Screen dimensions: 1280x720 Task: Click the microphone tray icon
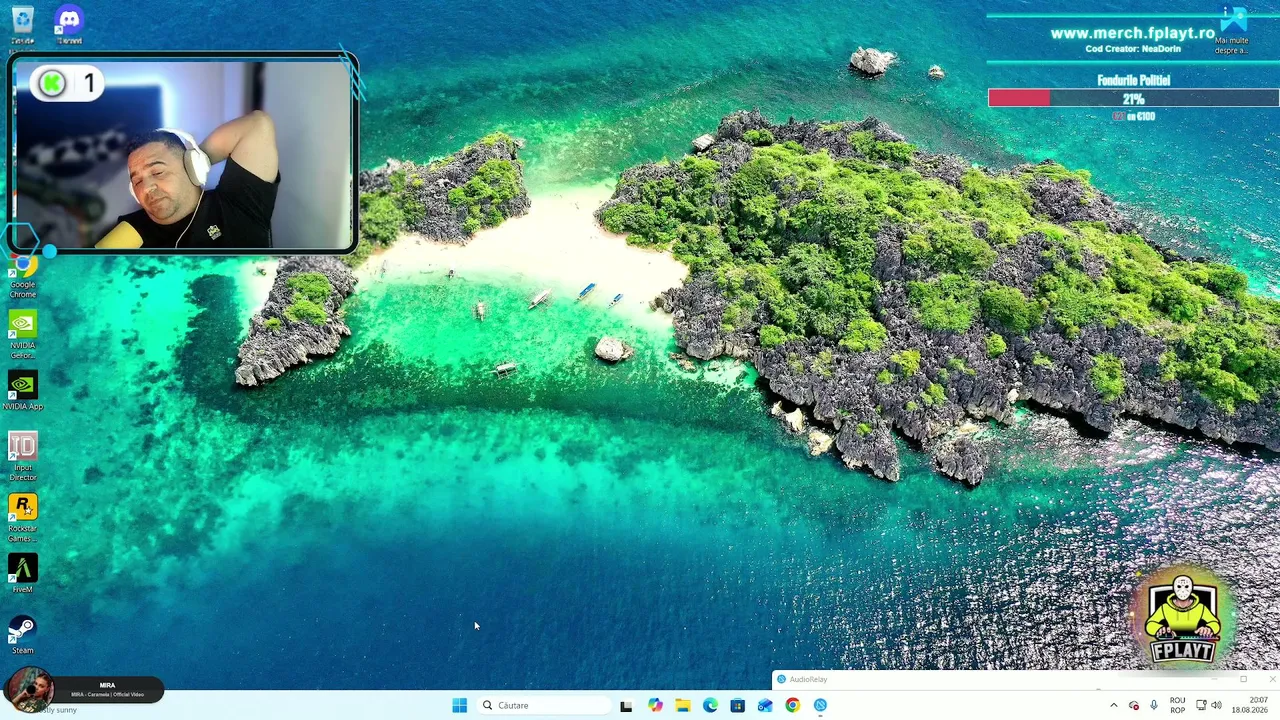pyautogui.click(x=1154, y=705)
